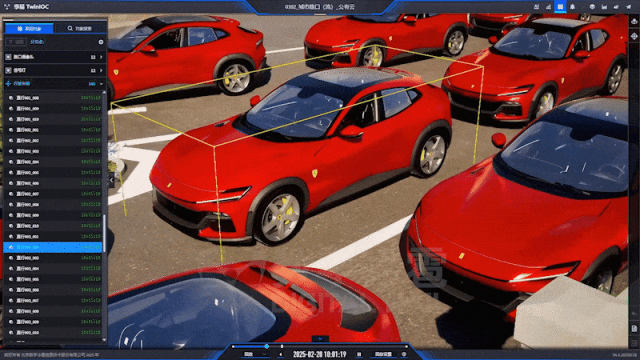Click the filter button below the tabs
Viewport: 640px width, 360px height.
click(x=16, y=42)
